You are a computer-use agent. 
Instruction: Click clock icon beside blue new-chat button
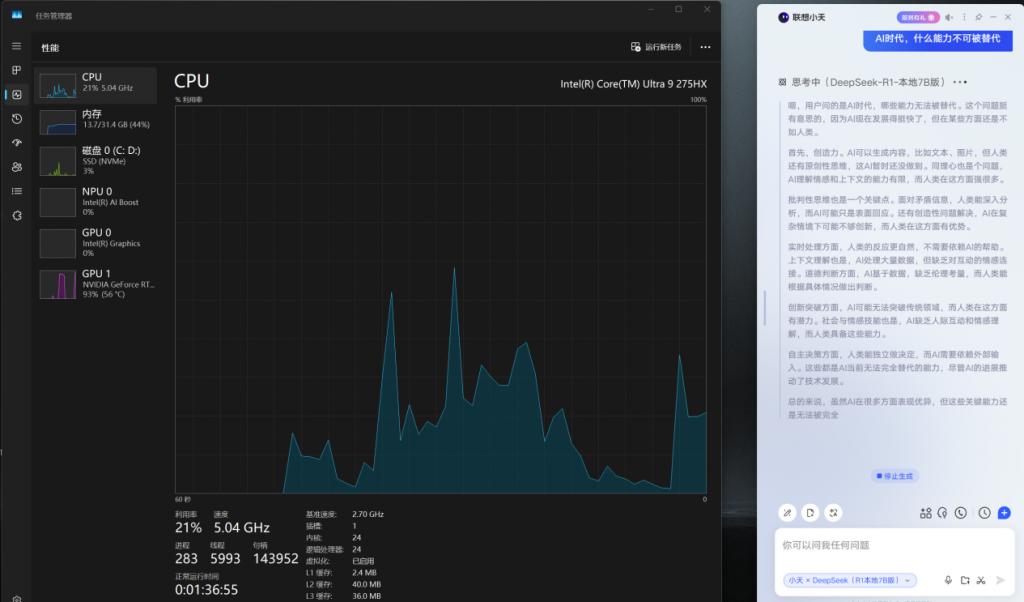984,513
